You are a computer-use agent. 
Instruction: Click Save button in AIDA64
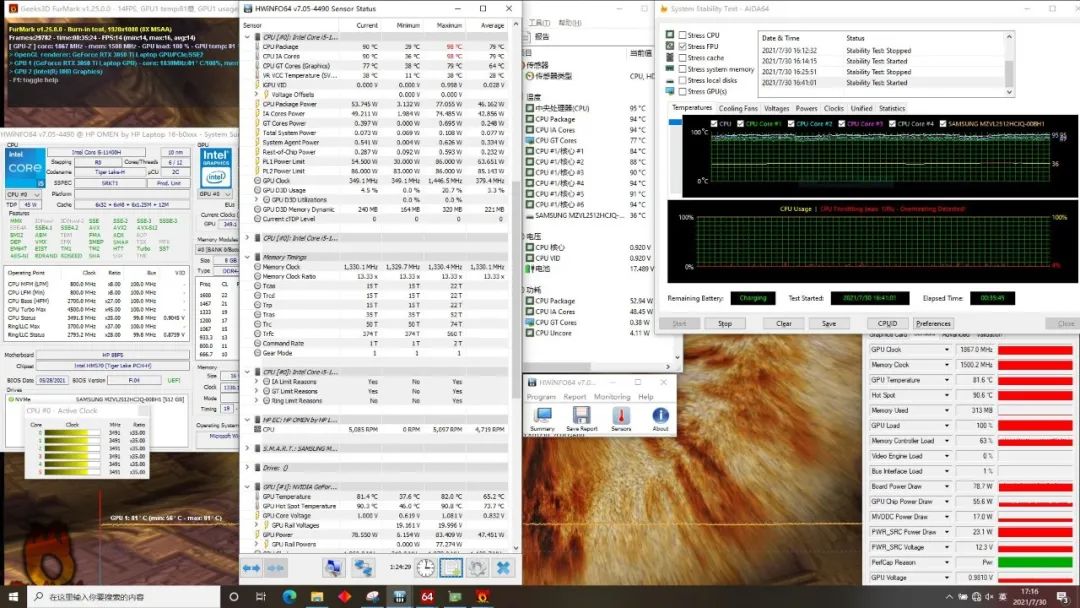pos(829,324)
